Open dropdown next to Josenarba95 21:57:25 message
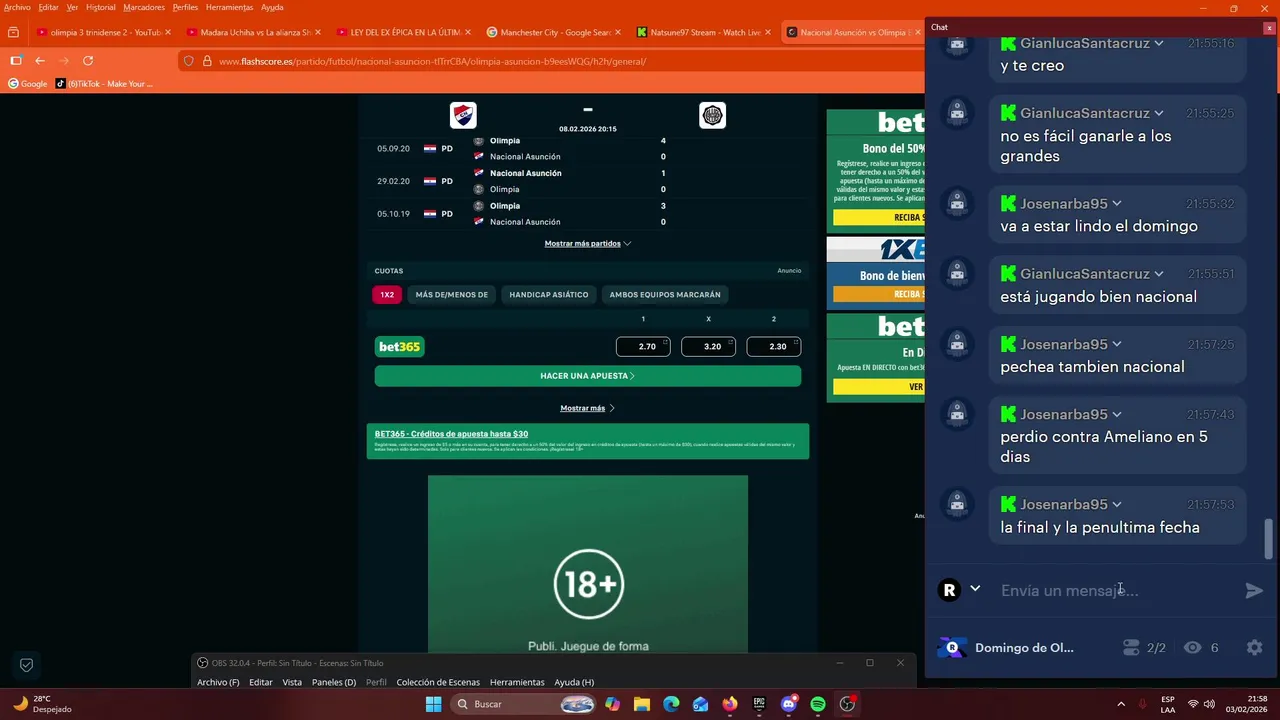 tap(1117, 344)
